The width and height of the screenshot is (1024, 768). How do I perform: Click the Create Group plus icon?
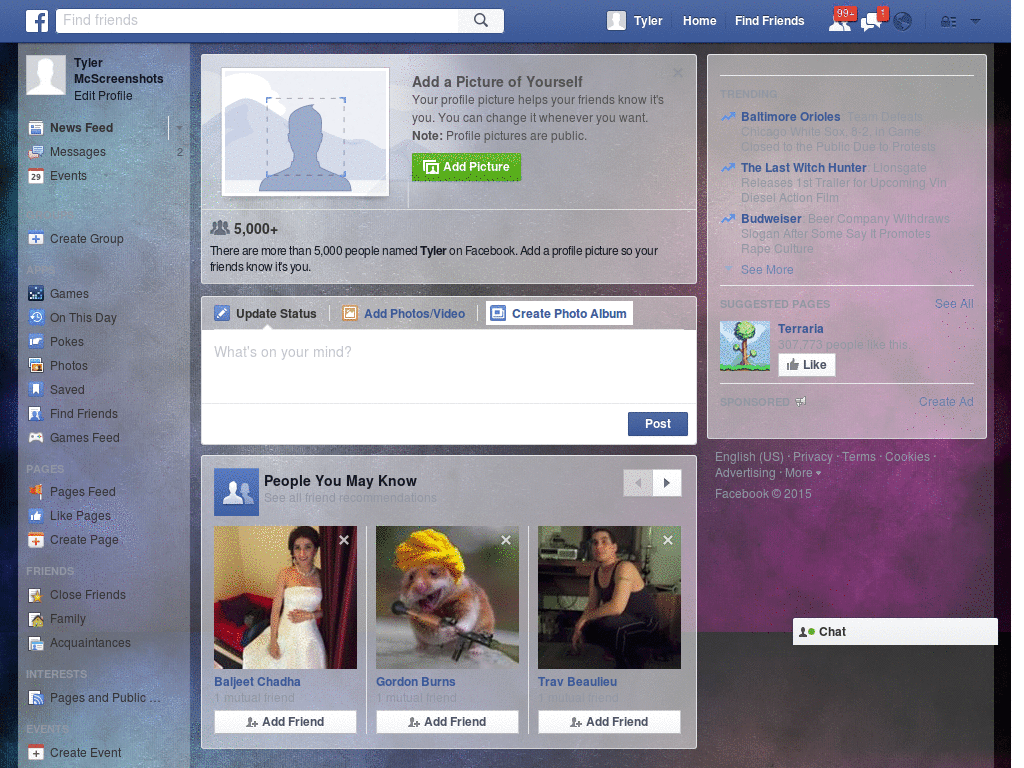(x=36, y=239)
